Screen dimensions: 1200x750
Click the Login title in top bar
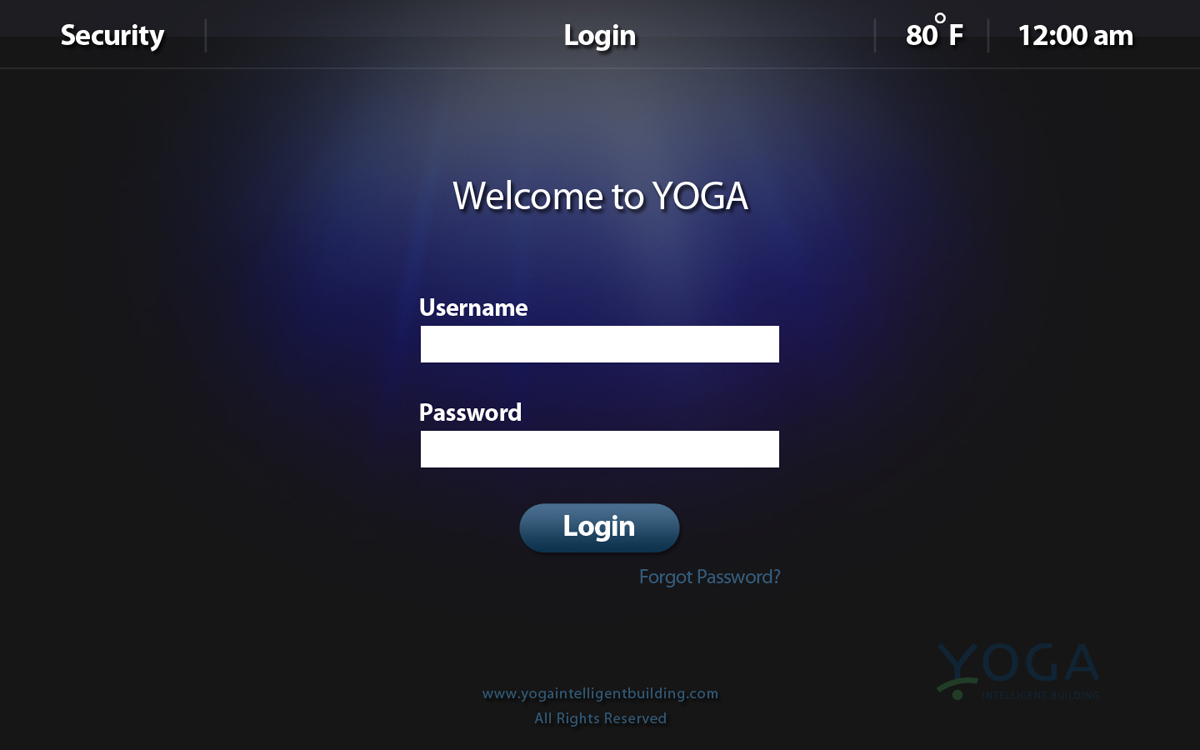point(600,35)
